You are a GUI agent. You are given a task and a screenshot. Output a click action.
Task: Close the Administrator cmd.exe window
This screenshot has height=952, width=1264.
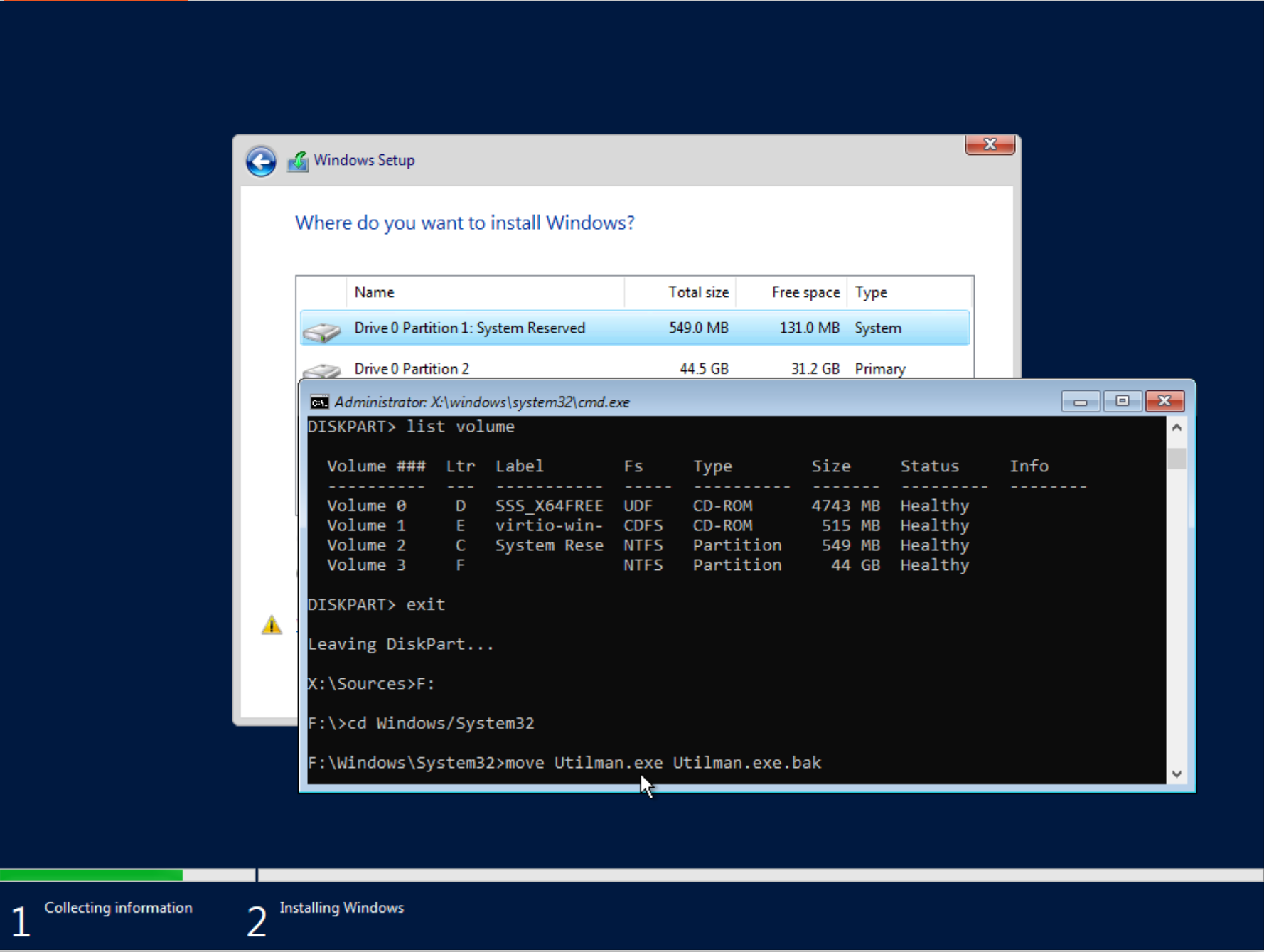coord(1164,402)
